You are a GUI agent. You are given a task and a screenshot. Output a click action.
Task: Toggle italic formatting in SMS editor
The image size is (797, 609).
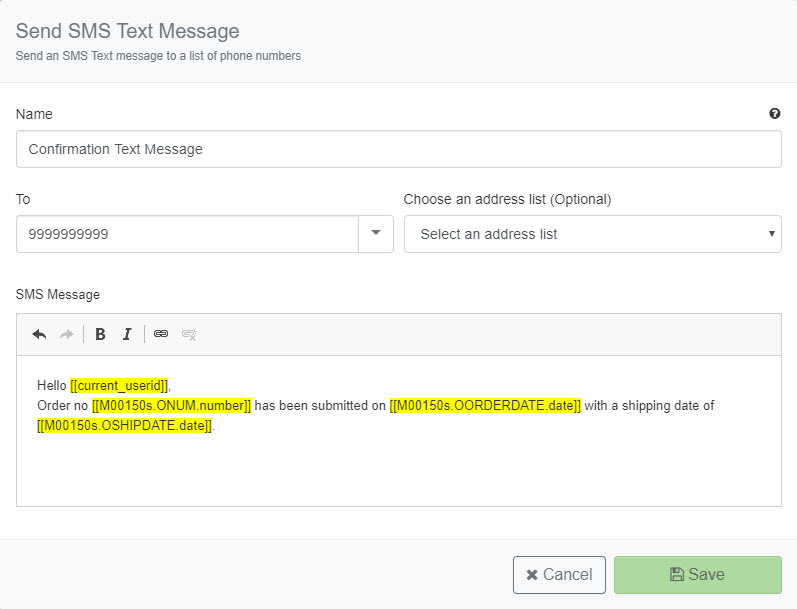click(x=127, y=334)
